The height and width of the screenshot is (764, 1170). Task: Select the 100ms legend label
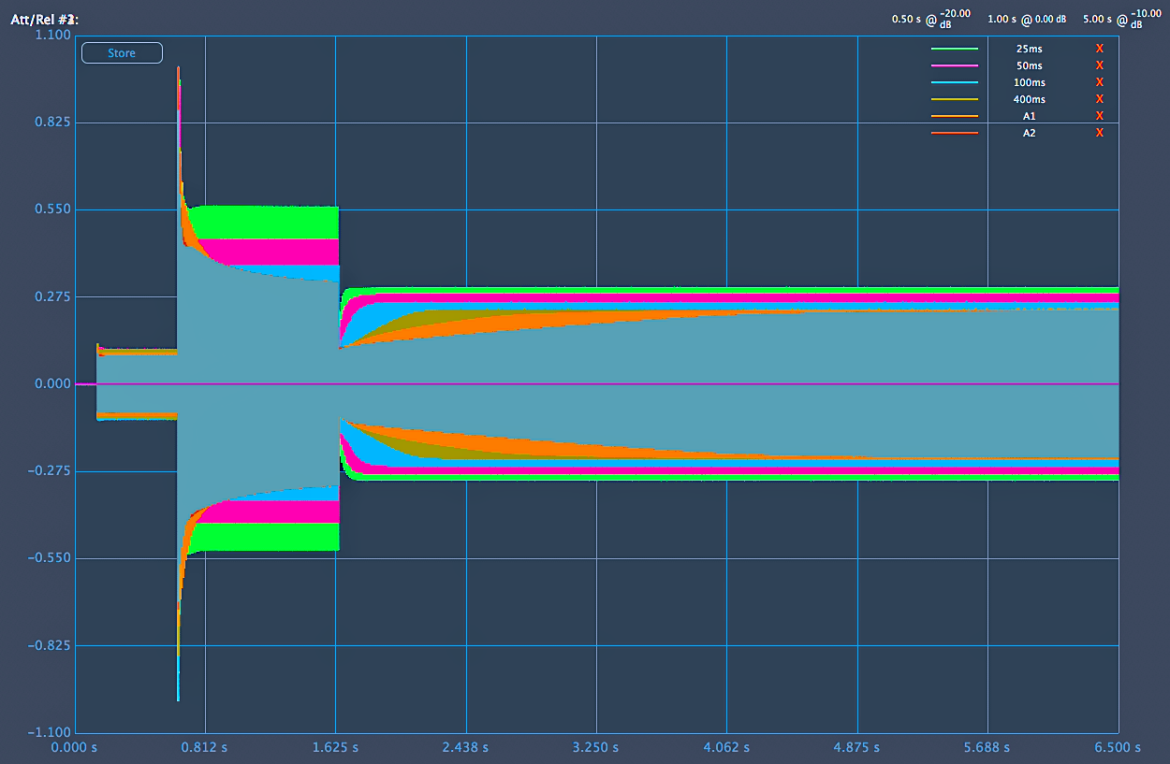(x=1029, y=82)
